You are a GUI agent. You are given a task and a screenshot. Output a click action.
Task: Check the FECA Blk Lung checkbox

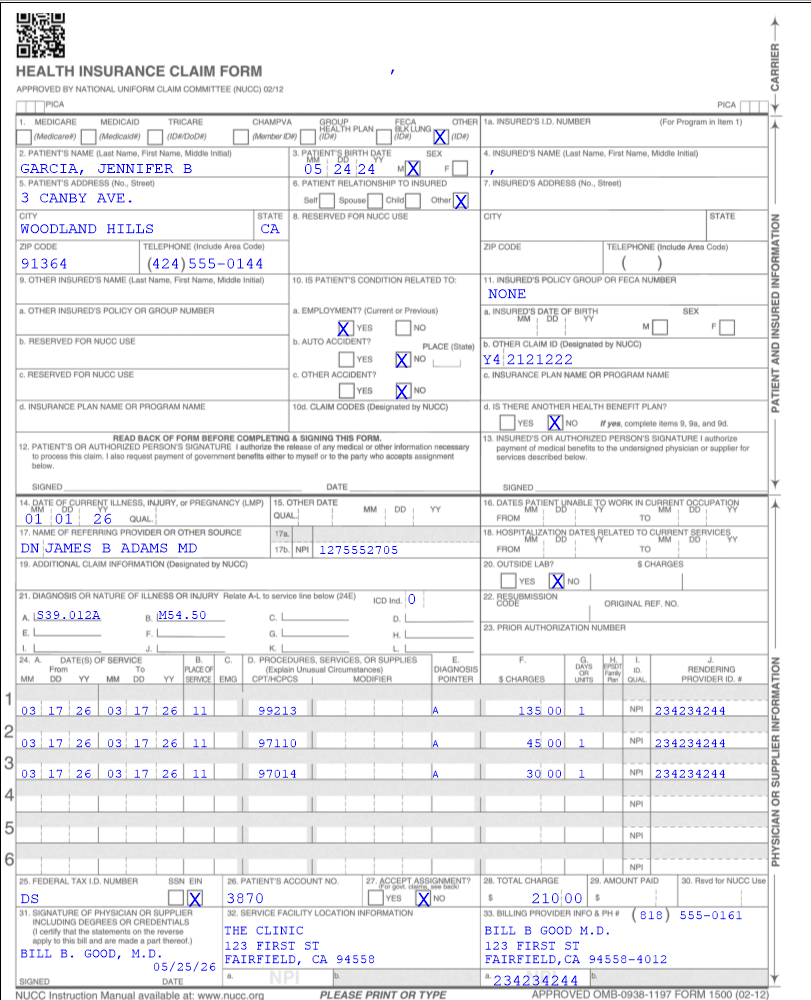(384, 137)
